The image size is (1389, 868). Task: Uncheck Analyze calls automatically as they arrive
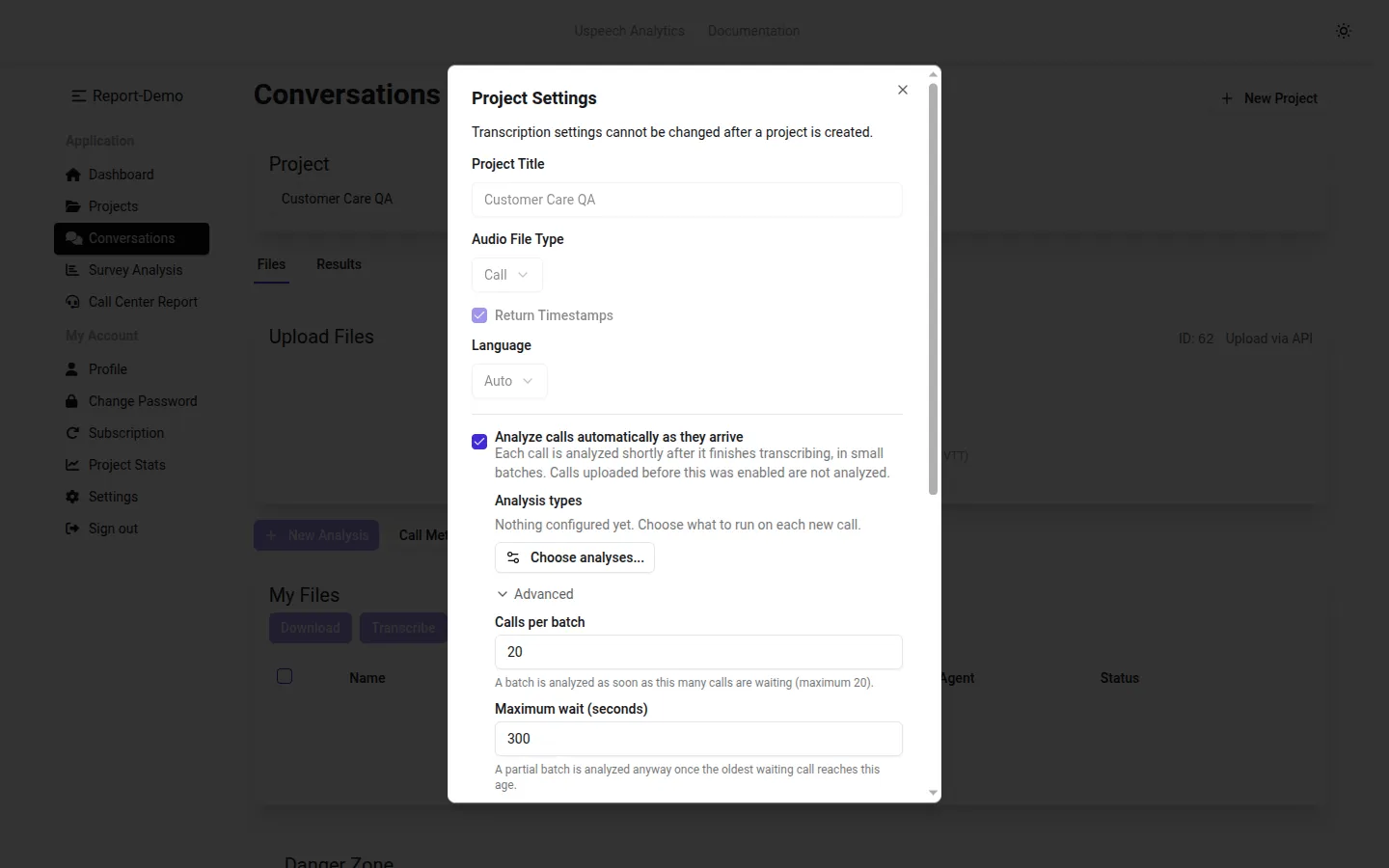tap(479, 442)
